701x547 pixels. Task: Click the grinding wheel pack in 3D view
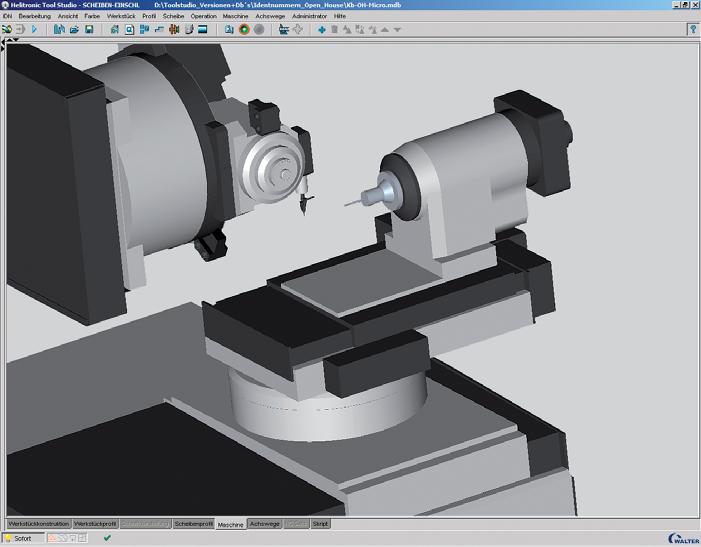(x=274, y=168)
